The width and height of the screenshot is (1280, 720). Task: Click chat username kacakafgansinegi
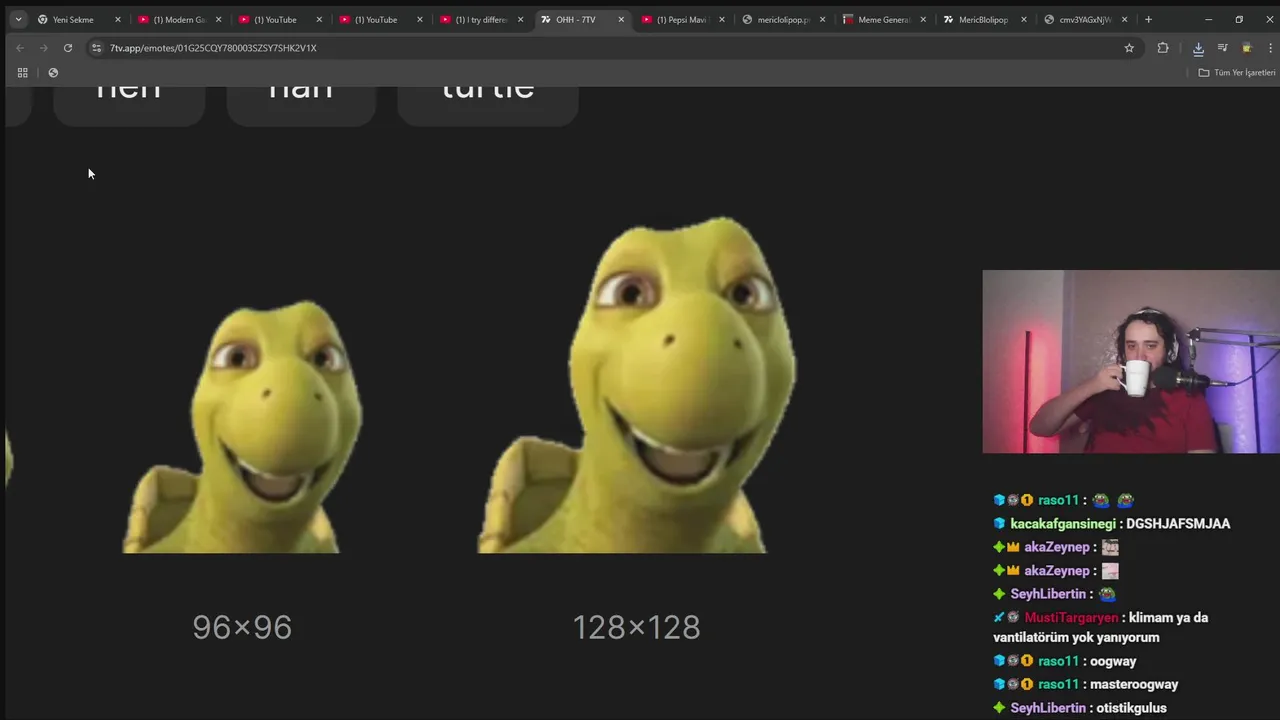coord(1063,524)
